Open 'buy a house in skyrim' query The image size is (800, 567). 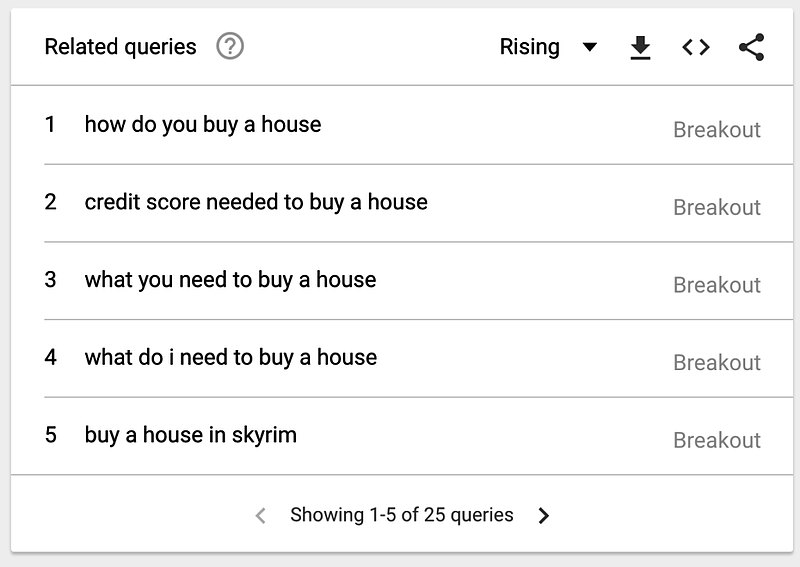coord(191,435)
